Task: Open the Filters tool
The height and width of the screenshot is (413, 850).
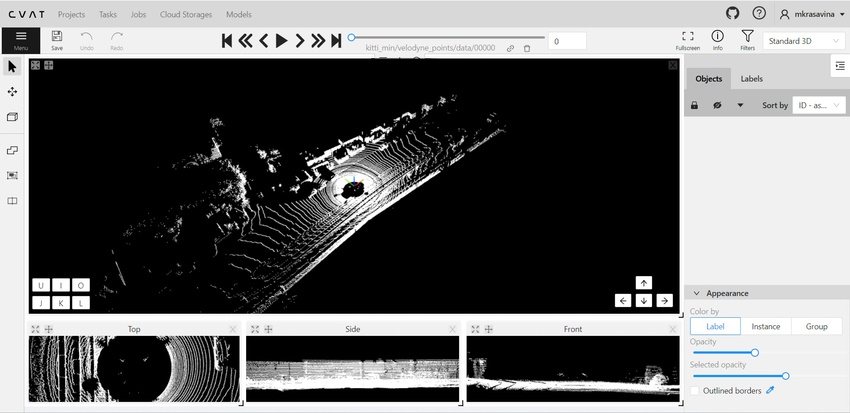Action: pos(747,40)
